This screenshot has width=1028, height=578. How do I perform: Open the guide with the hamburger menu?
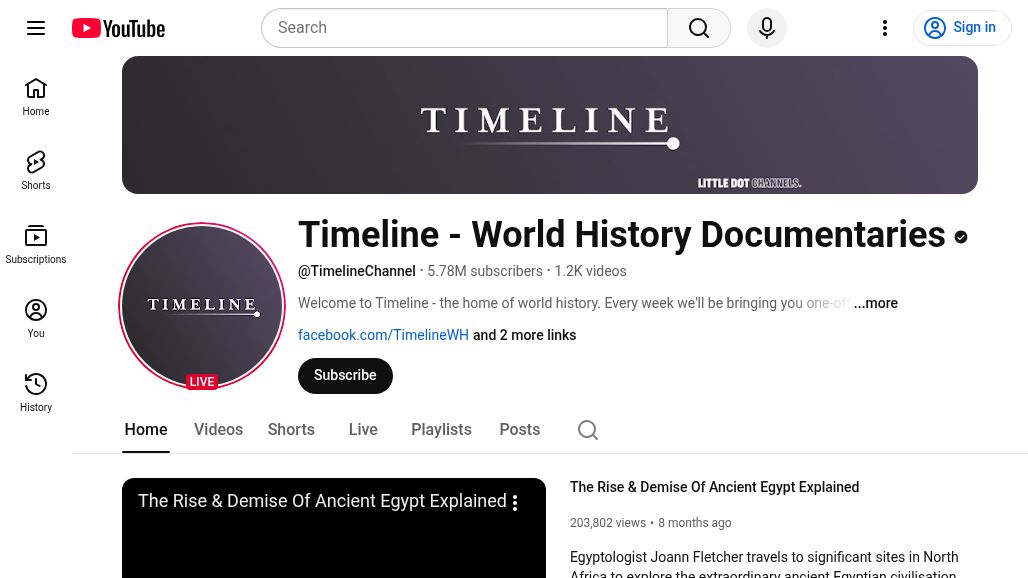(x=36, y=27)
